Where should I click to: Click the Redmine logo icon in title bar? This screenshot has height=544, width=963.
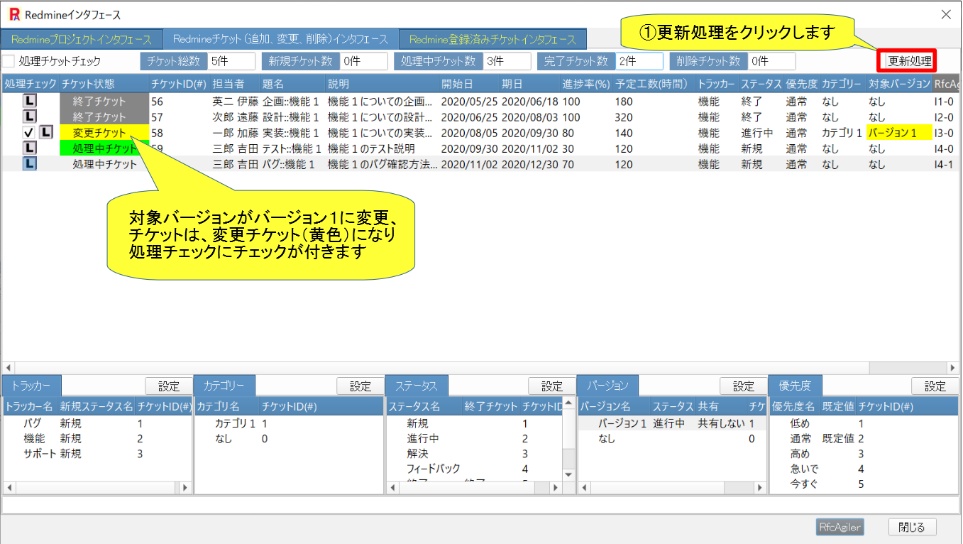[x=14, y=14]
